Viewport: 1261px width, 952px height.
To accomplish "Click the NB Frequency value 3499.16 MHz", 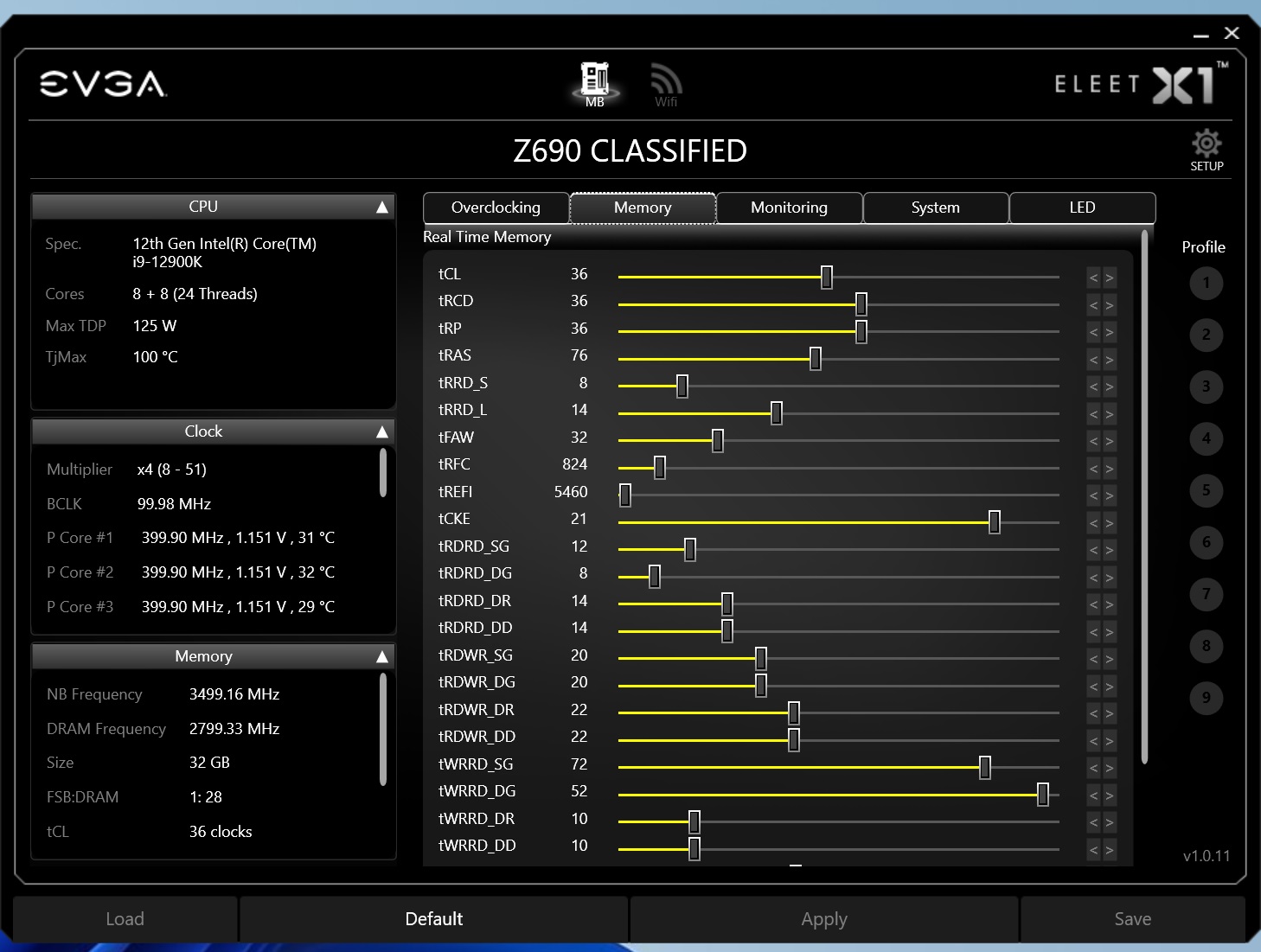I will click(234, 694).
